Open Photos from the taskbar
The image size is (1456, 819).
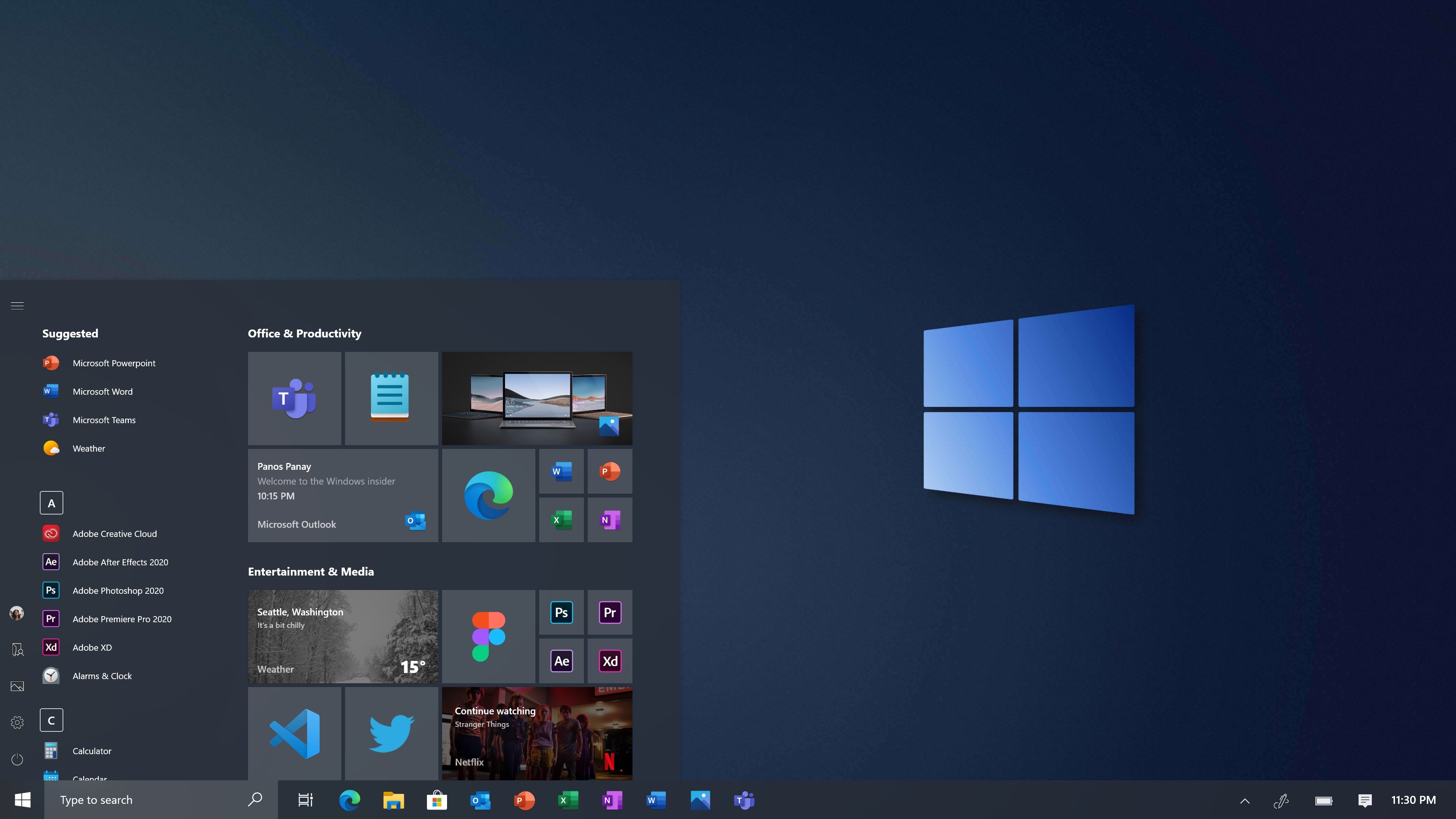click(x=700, y=800)
